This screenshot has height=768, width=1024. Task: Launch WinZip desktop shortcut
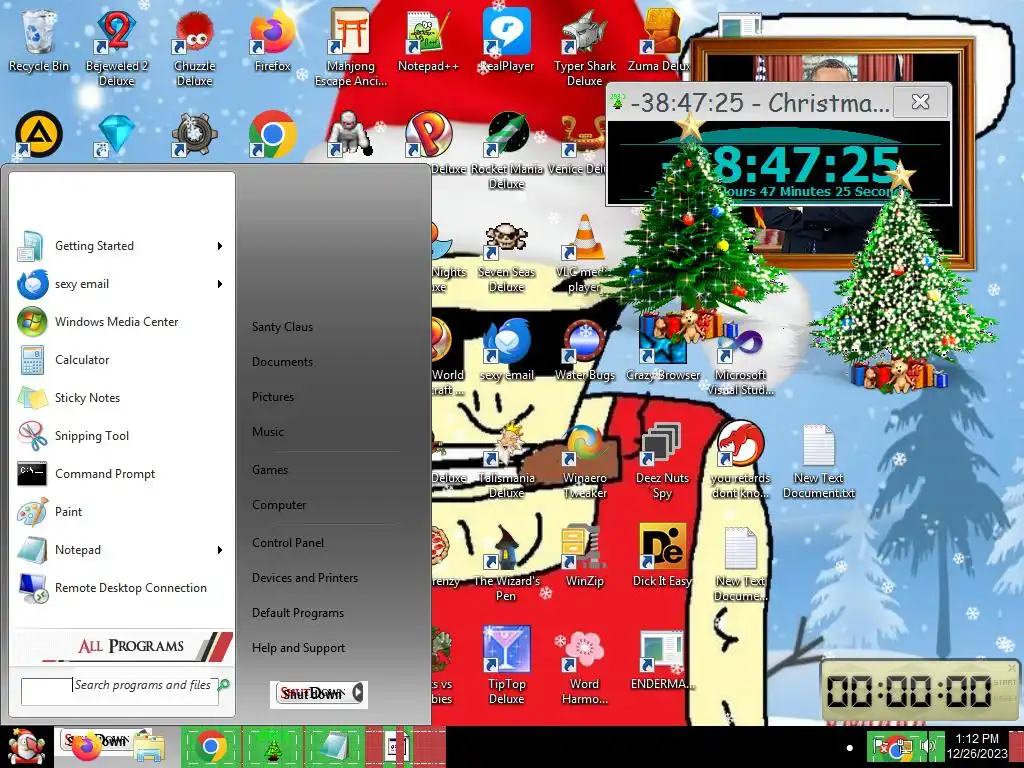[x=584, y=556]
